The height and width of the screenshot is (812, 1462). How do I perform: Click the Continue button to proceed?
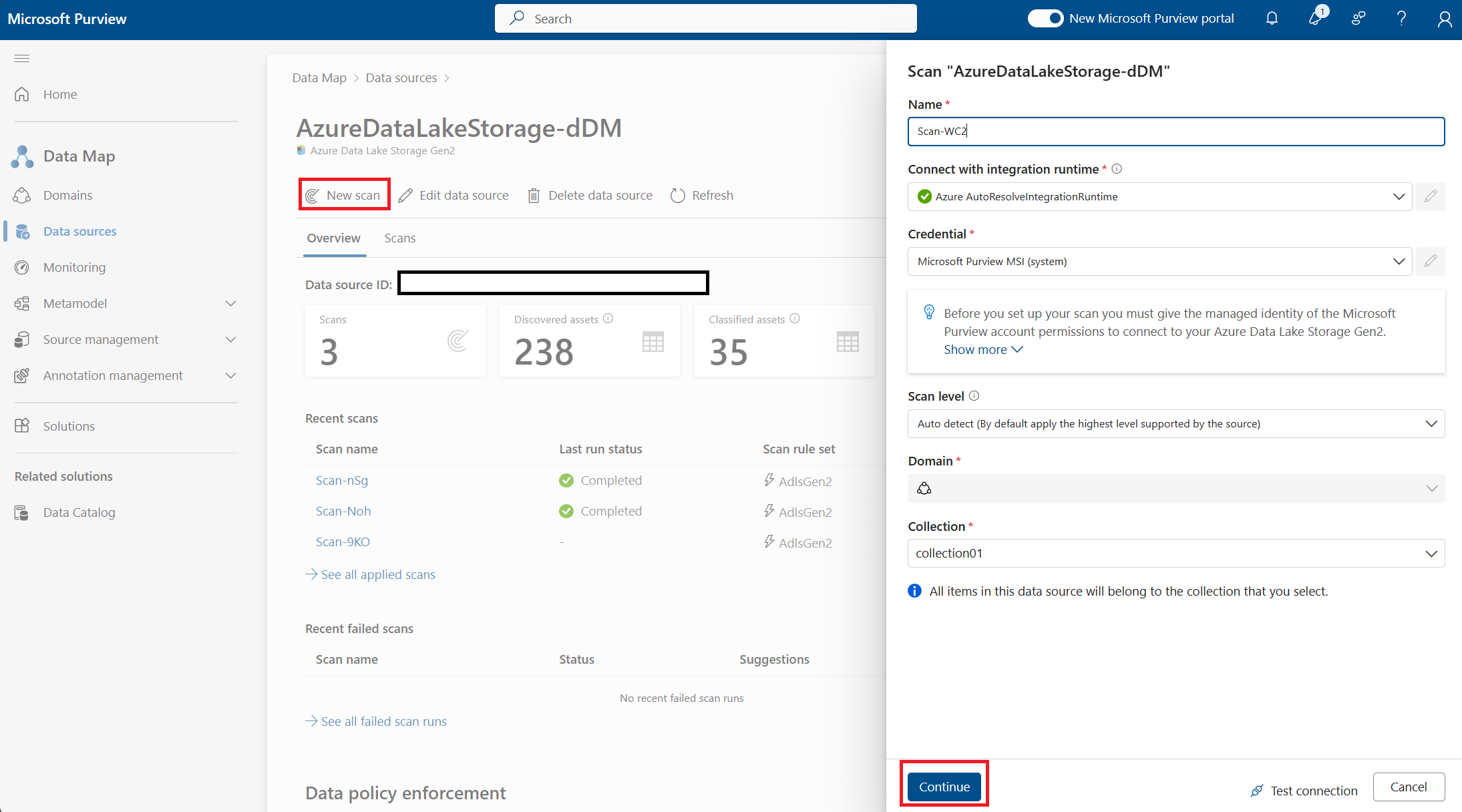tap(944, 787)
